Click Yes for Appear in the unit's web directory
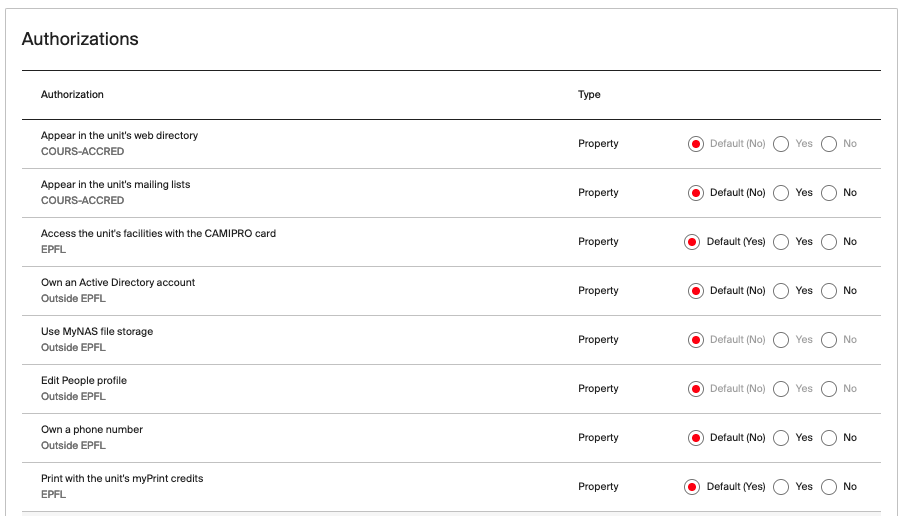The width and height of the screenshot is (901, 516). tap(781, 144)
